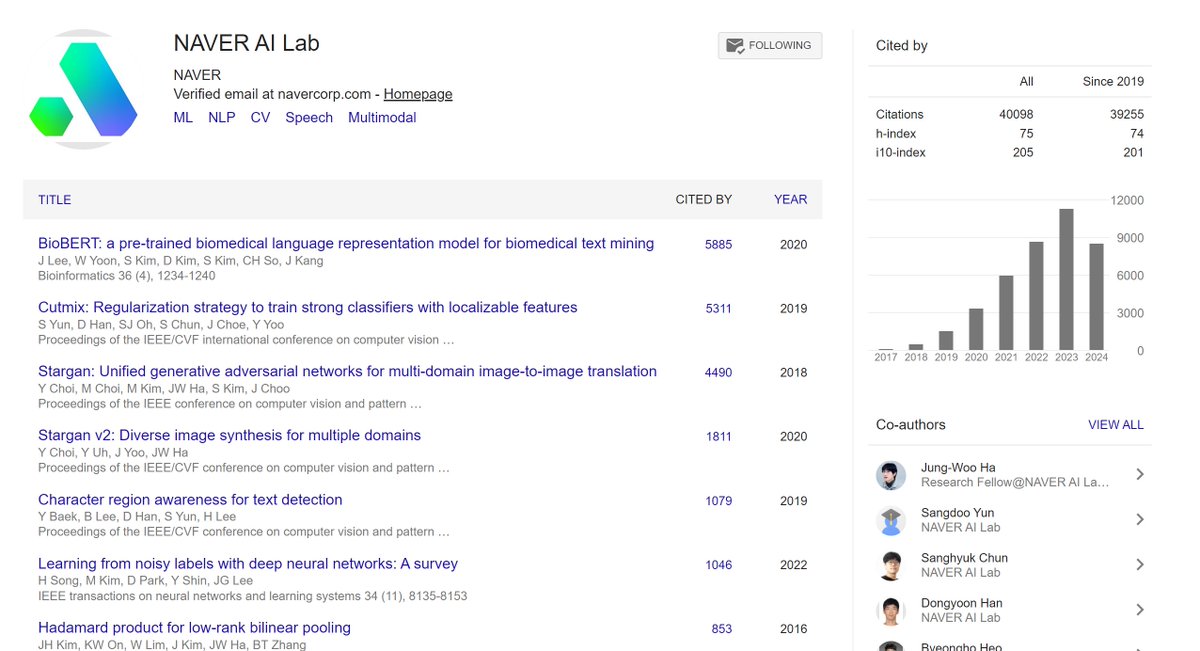1200x651 pixels.
Task: Click the CITED BY column header
Action: pyautogui.click(x=704, y=200)
